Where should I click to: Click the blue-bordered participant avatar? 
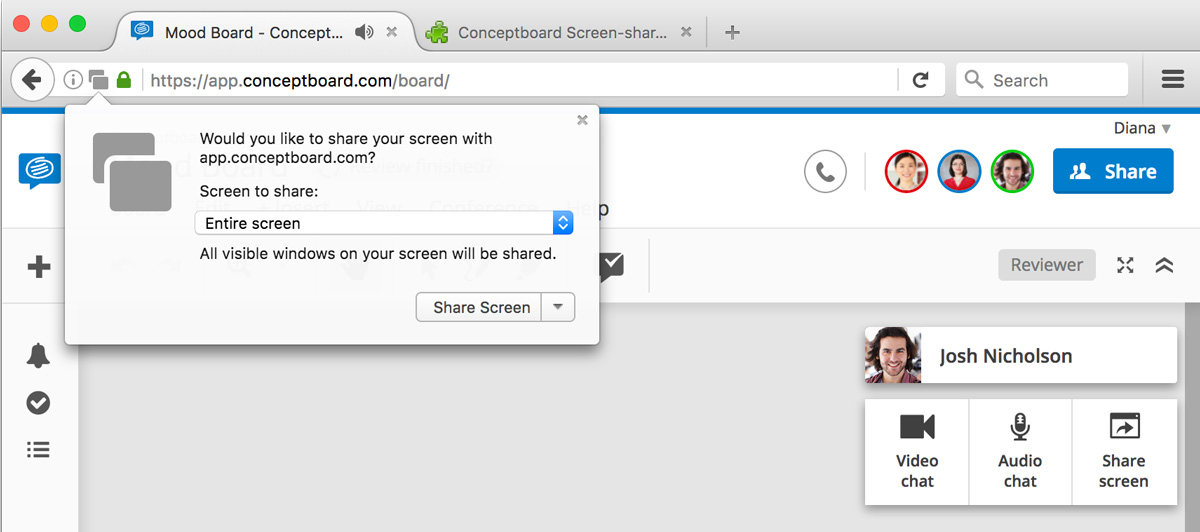pos(959,172)
